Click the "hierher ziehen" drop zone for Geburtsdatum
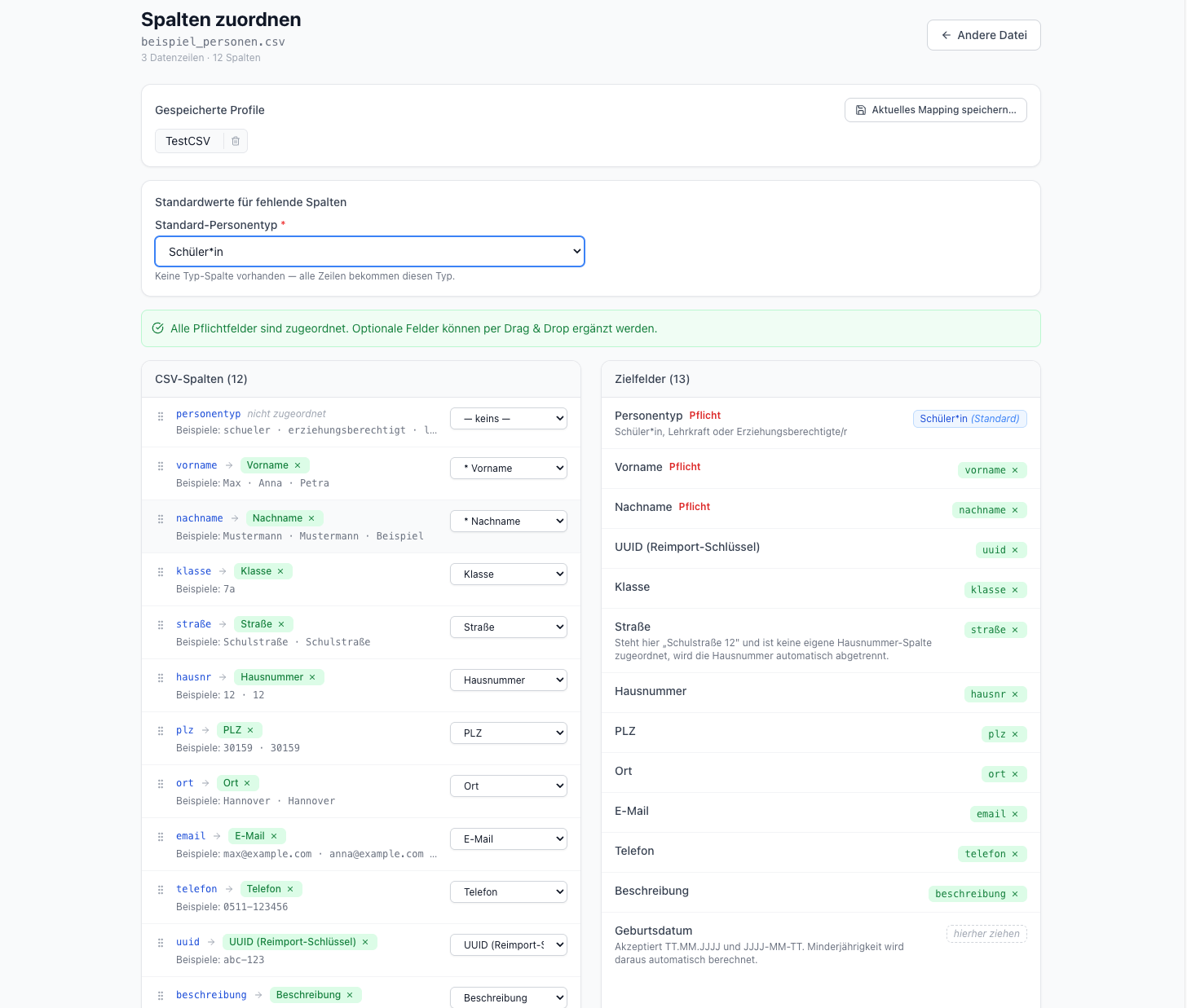 coord(986,934)
